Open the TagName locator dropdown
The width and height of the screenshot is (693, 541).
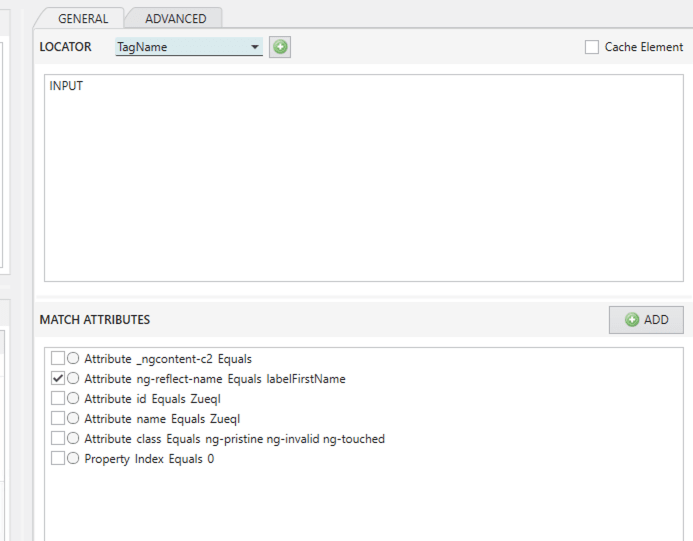189,47
